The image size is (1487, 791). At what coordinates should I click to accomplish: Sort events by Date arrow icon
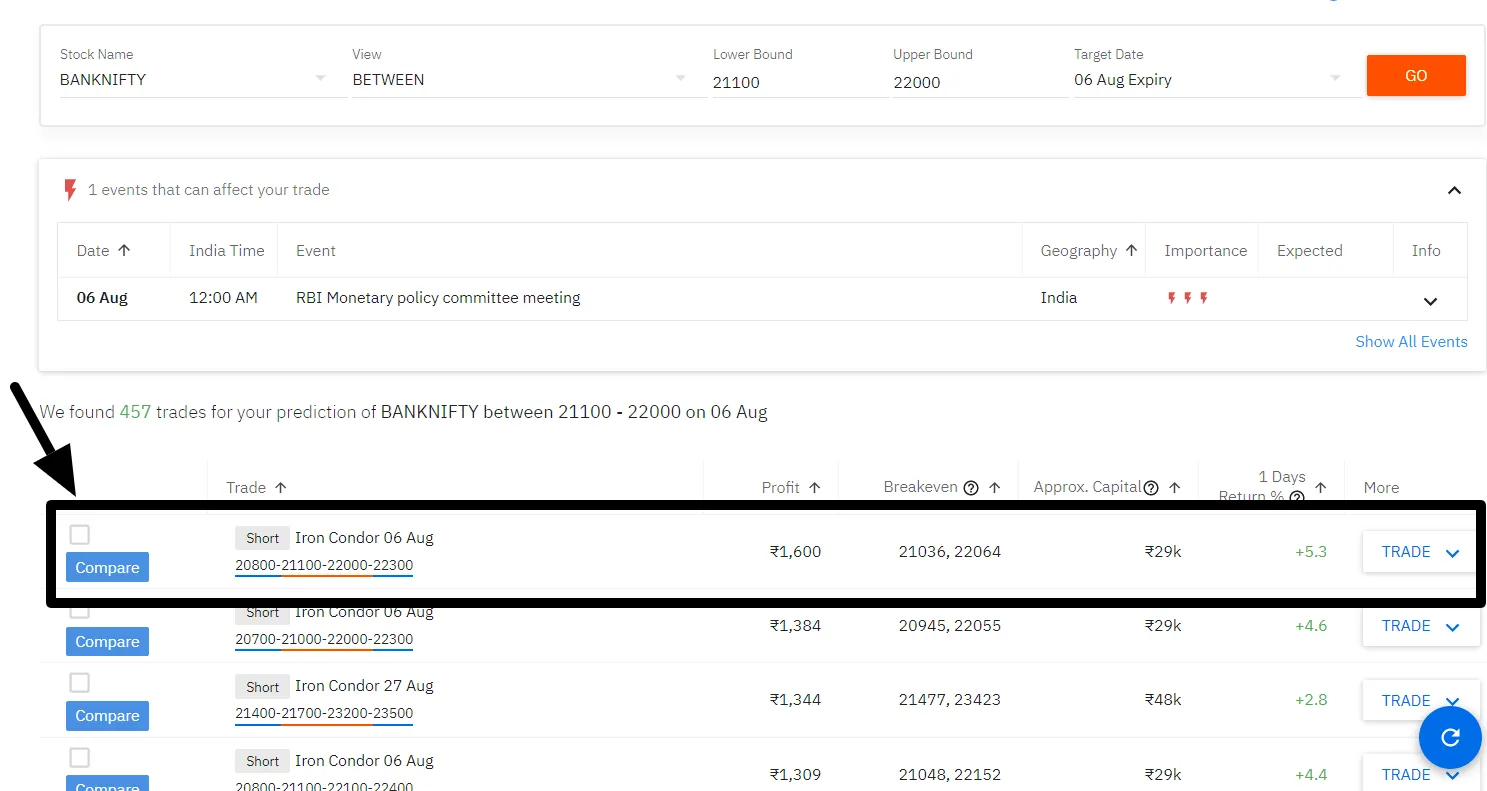click(124, 251)
